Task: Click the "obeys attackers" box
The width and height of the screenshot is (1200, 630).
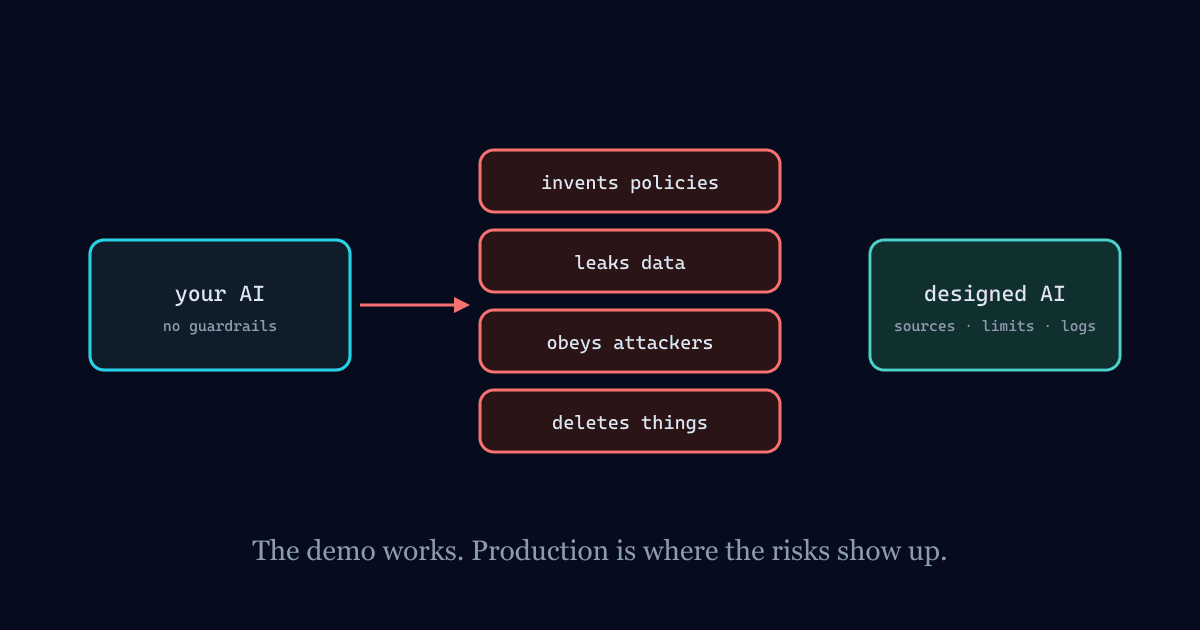Action: click(x=630, y=341)
